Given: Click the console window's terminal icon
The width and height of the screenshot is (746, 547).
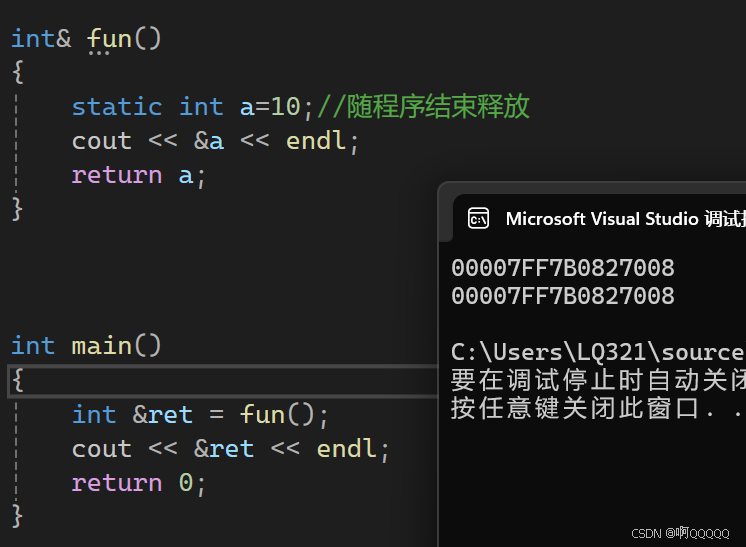Looking at the screenshot, I should pyautogui.click(x=478, y=219).
